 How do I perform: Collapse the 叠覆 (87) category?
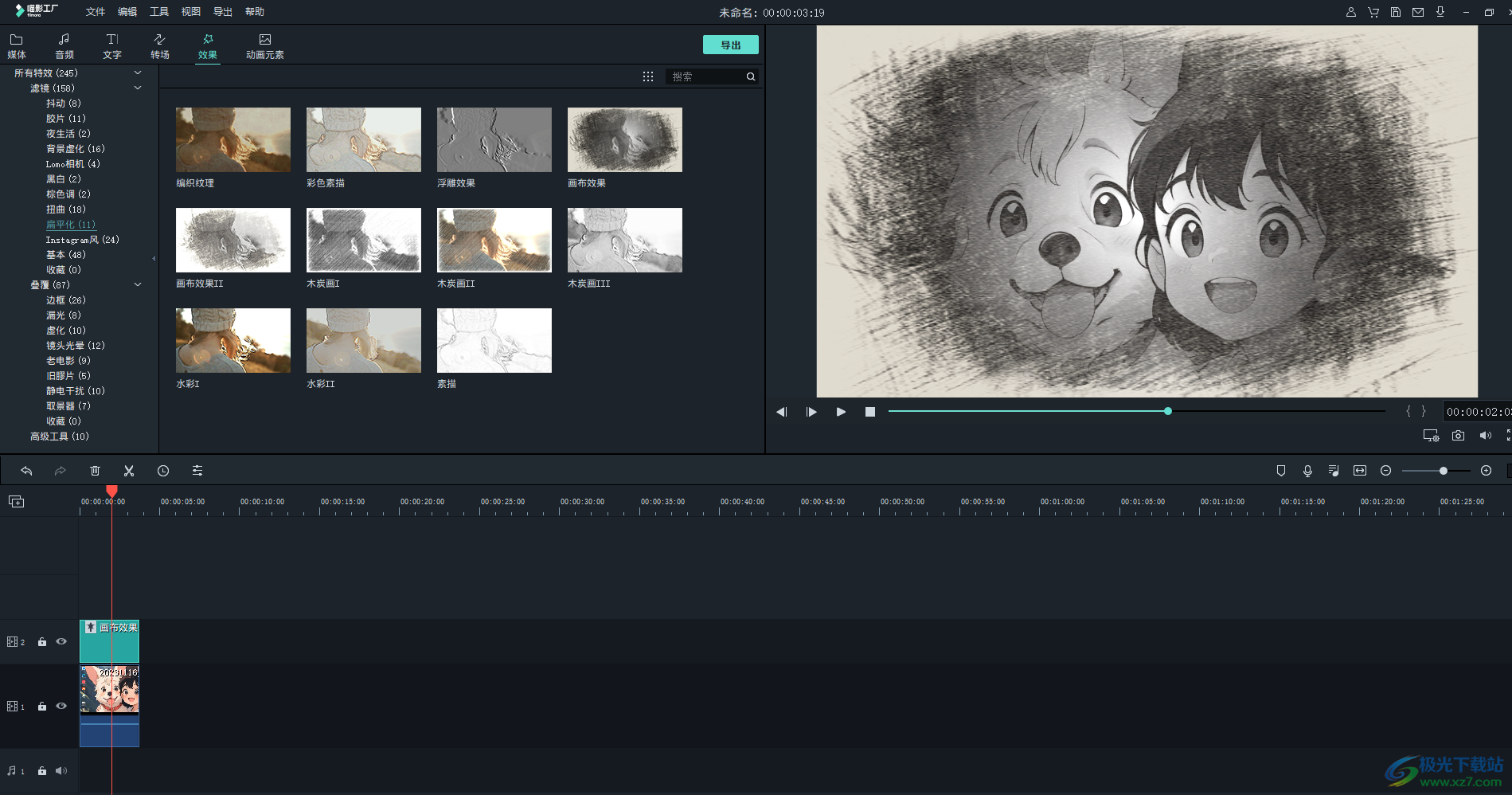pos(138,284)
